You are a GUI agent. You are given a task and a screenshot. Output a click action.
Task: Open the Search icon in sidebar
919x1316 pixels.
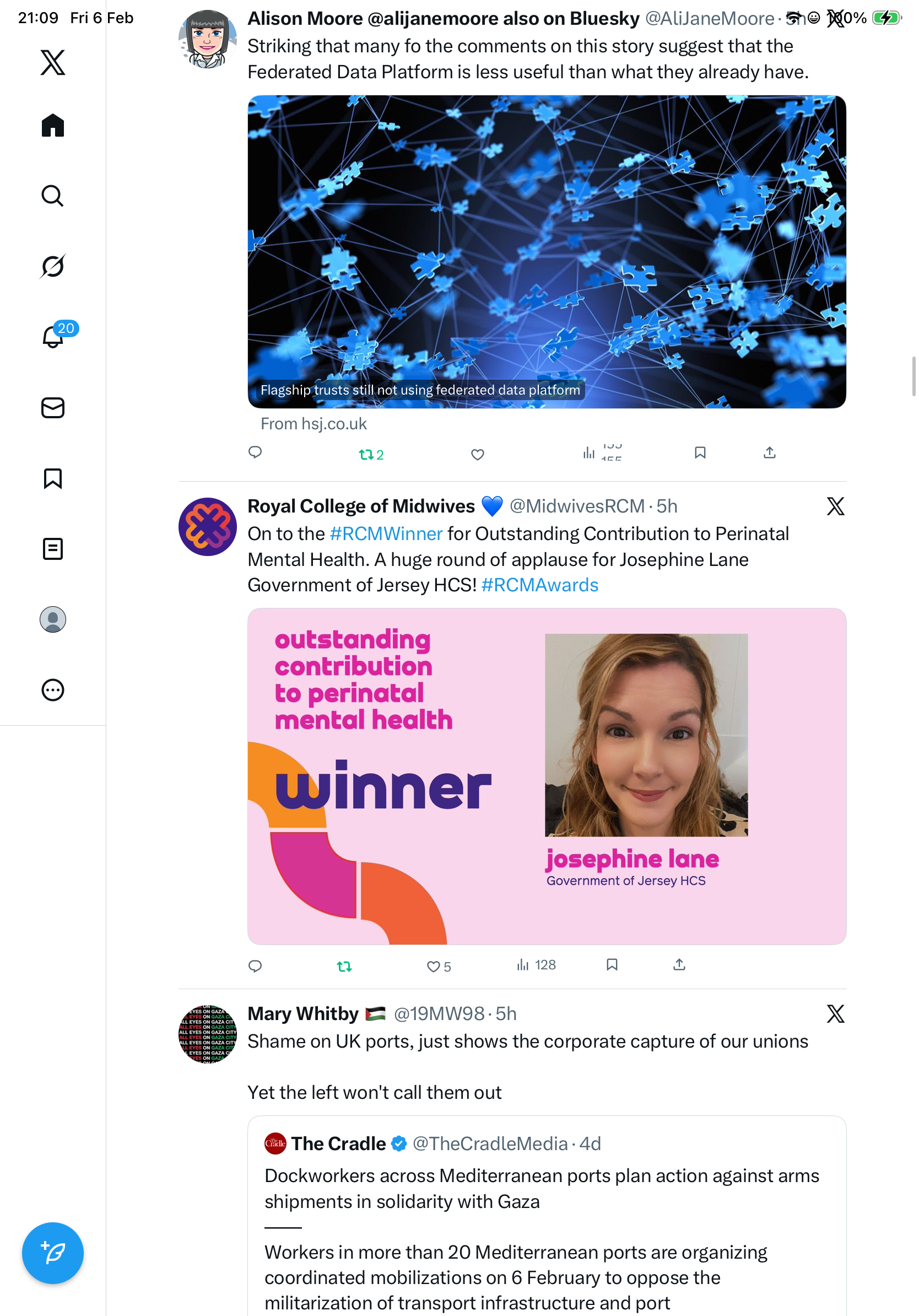click(53, 196)
